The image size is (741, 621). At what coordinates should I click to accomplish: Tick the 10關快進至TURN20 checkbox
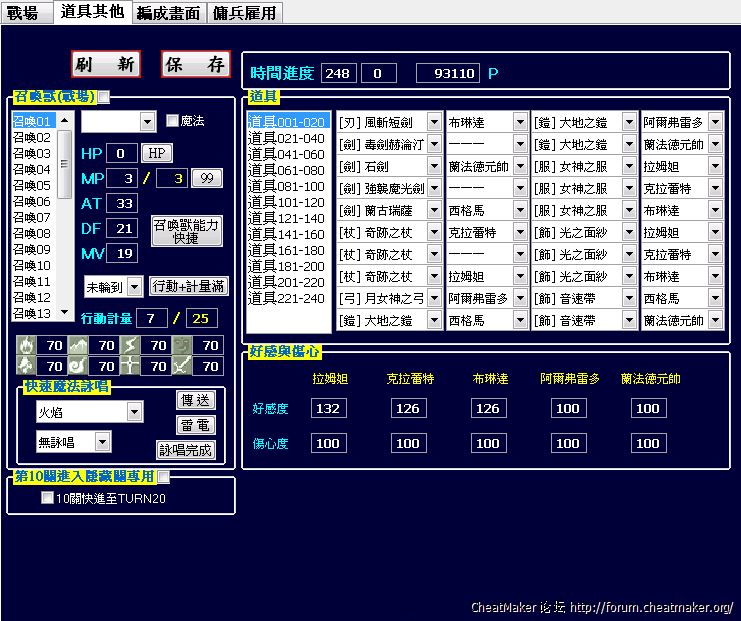[x=47, y=498]
